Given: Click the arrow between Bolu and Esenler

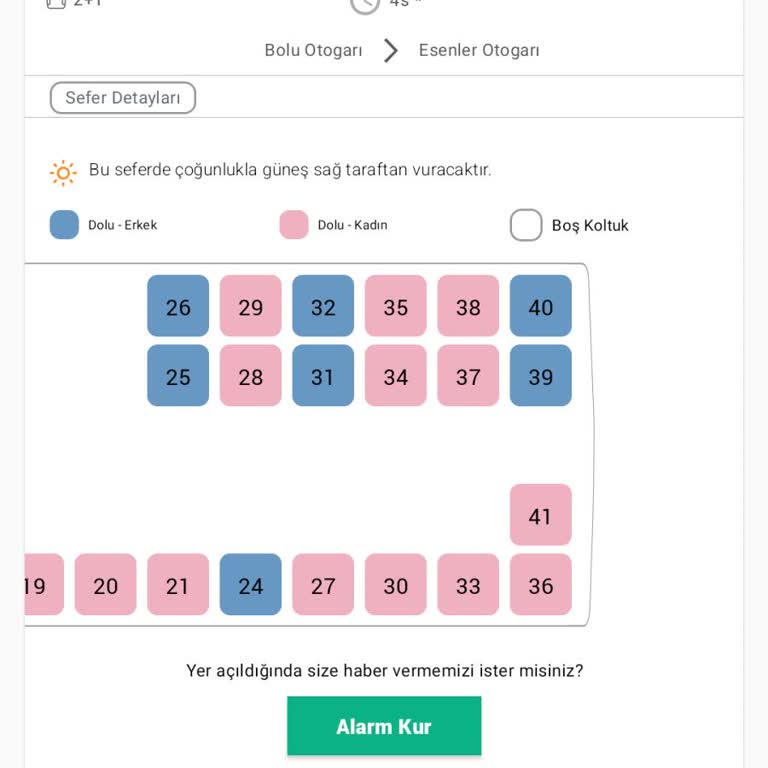Looking at the screenshot, I should pyautogui.click(x=391, y=50).
